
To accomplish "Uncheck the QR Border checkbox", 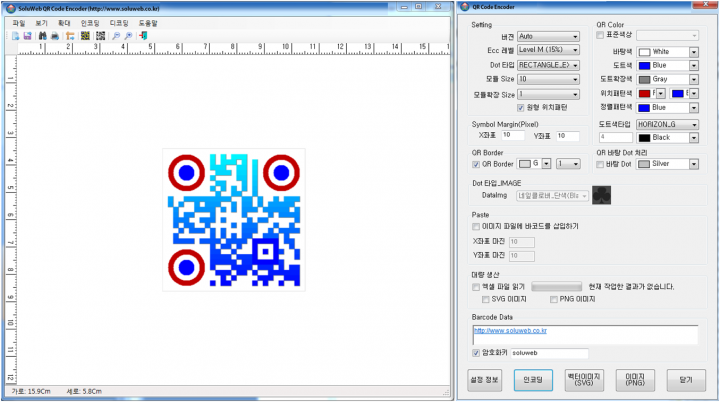I will [x=476, y=164].
